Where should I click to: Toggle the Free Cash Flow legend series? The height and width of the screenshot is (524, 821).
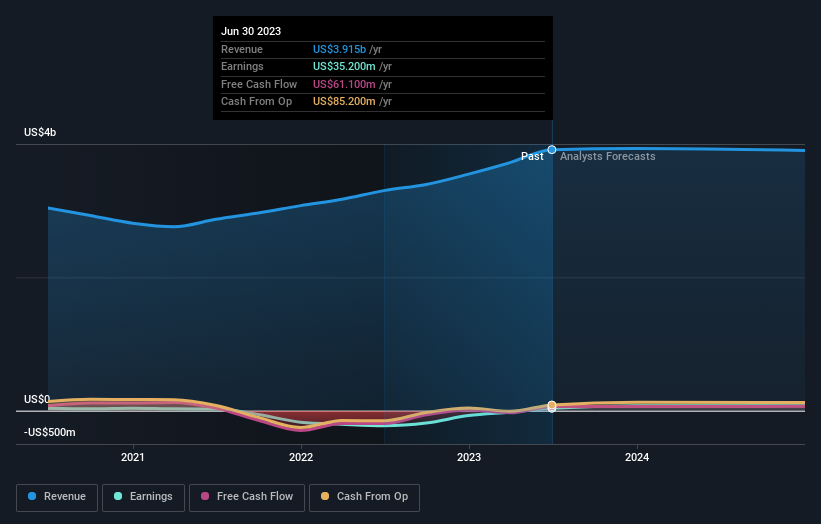pos(247,497)
